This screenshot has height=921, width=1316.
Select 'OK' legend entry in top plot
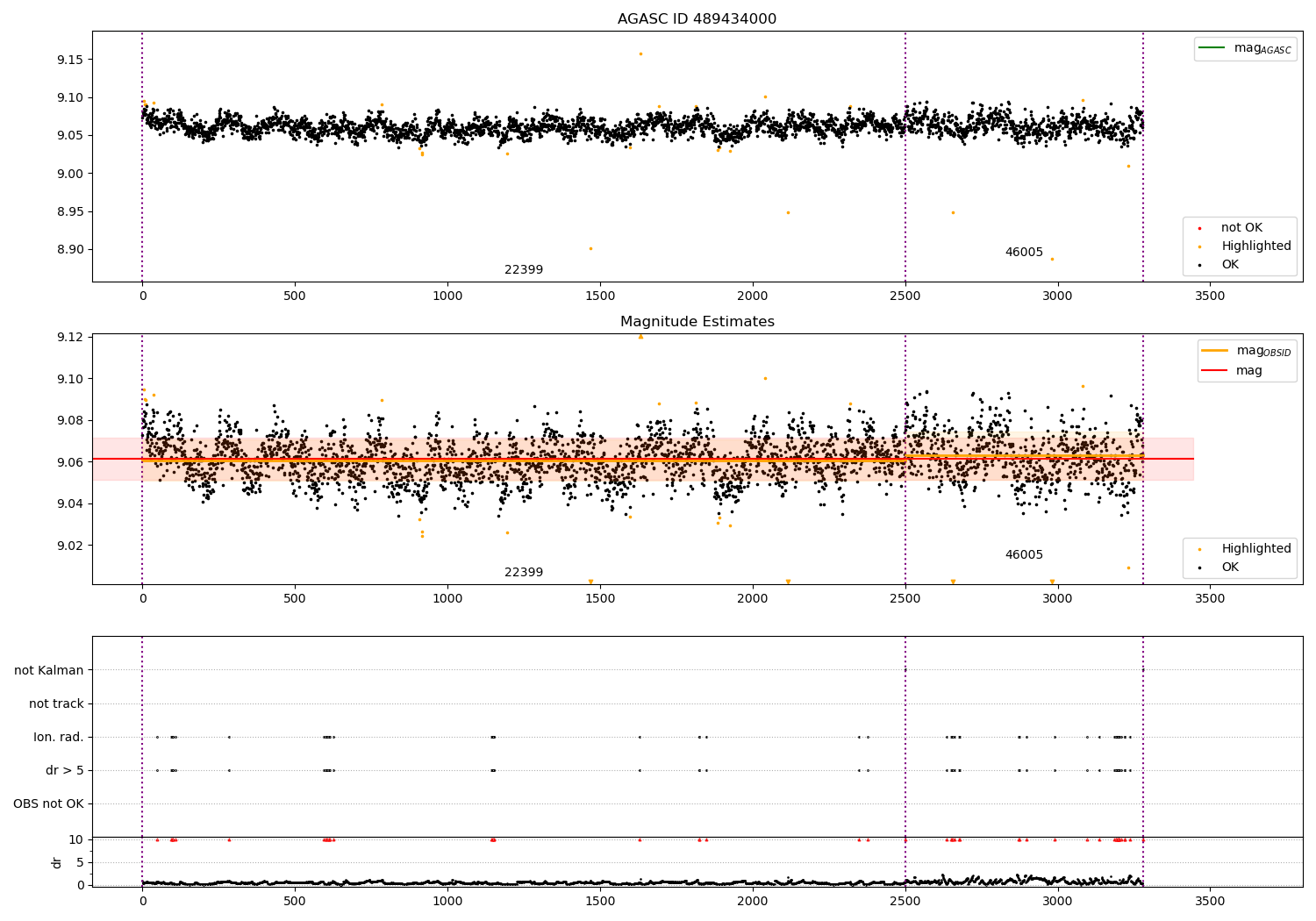pos(1230,265)
